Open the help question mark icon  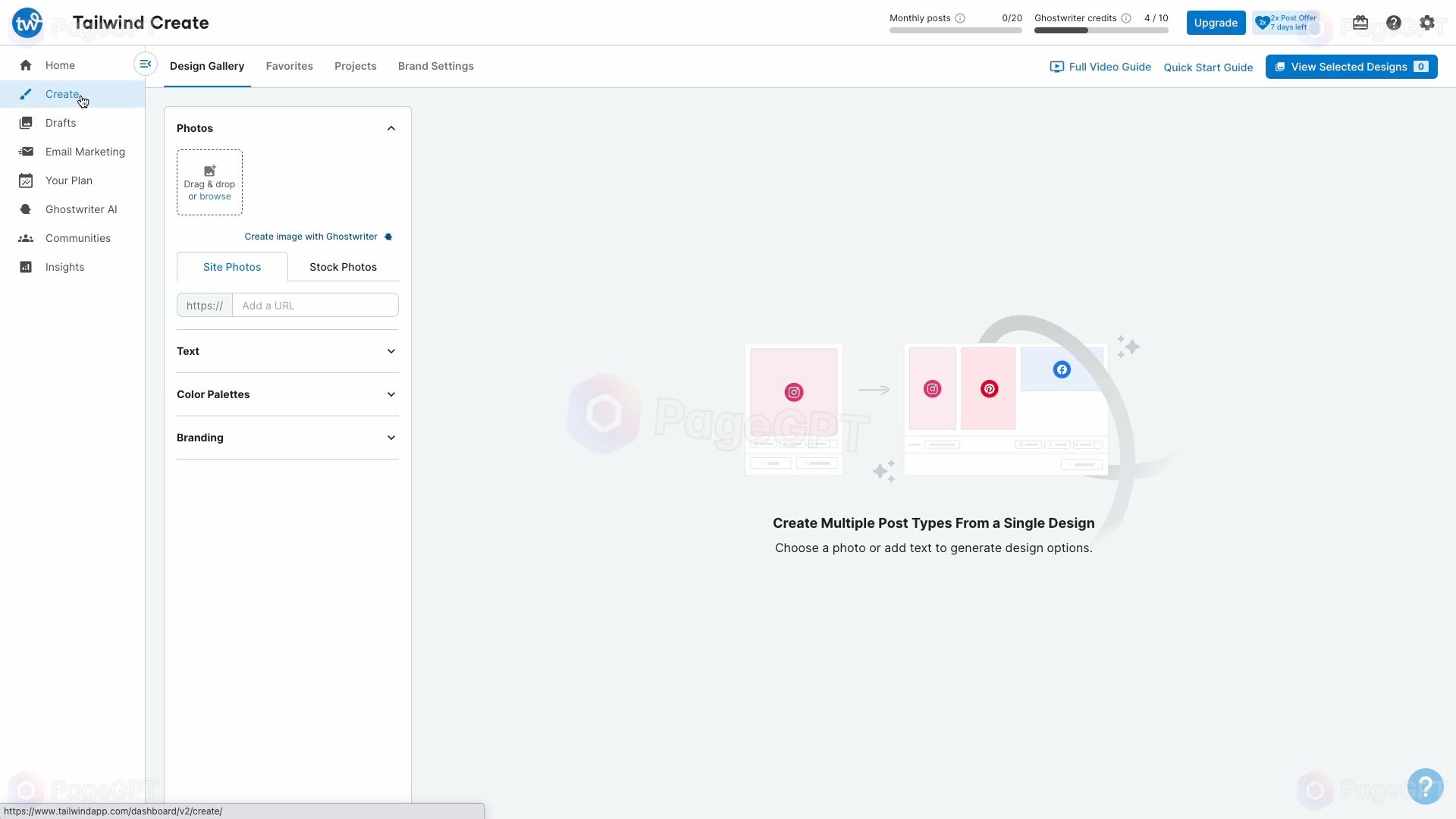[x=1393, y=22]
